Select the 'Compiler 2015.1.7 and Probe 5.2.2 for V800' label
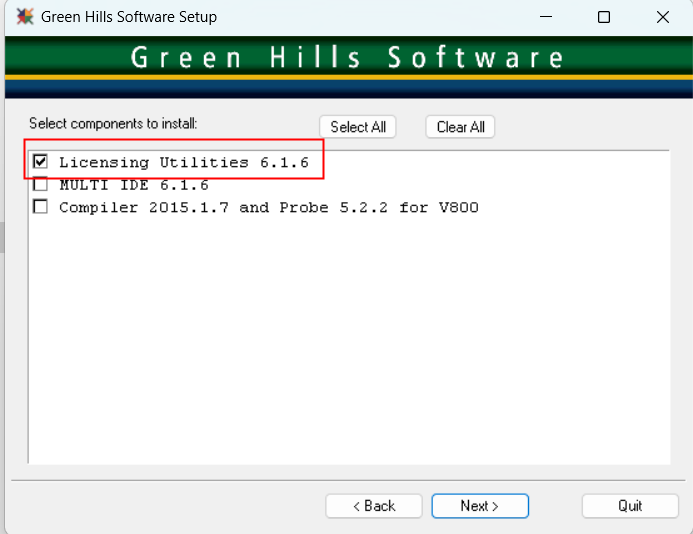The image size is (693, 534). (269, 207)
